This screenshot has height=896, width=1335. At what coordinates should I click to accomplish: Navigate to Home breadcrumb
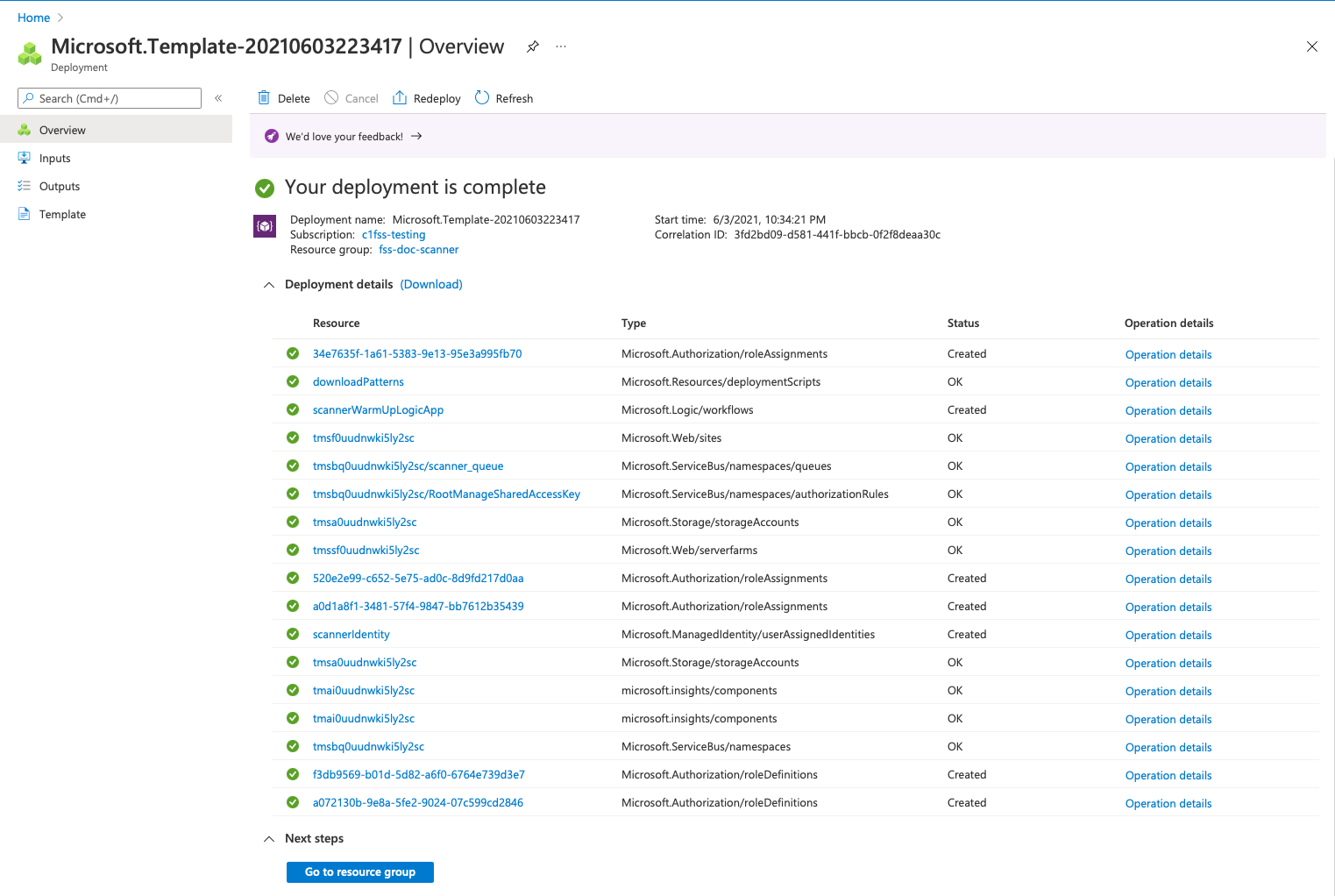pos(34,18)
